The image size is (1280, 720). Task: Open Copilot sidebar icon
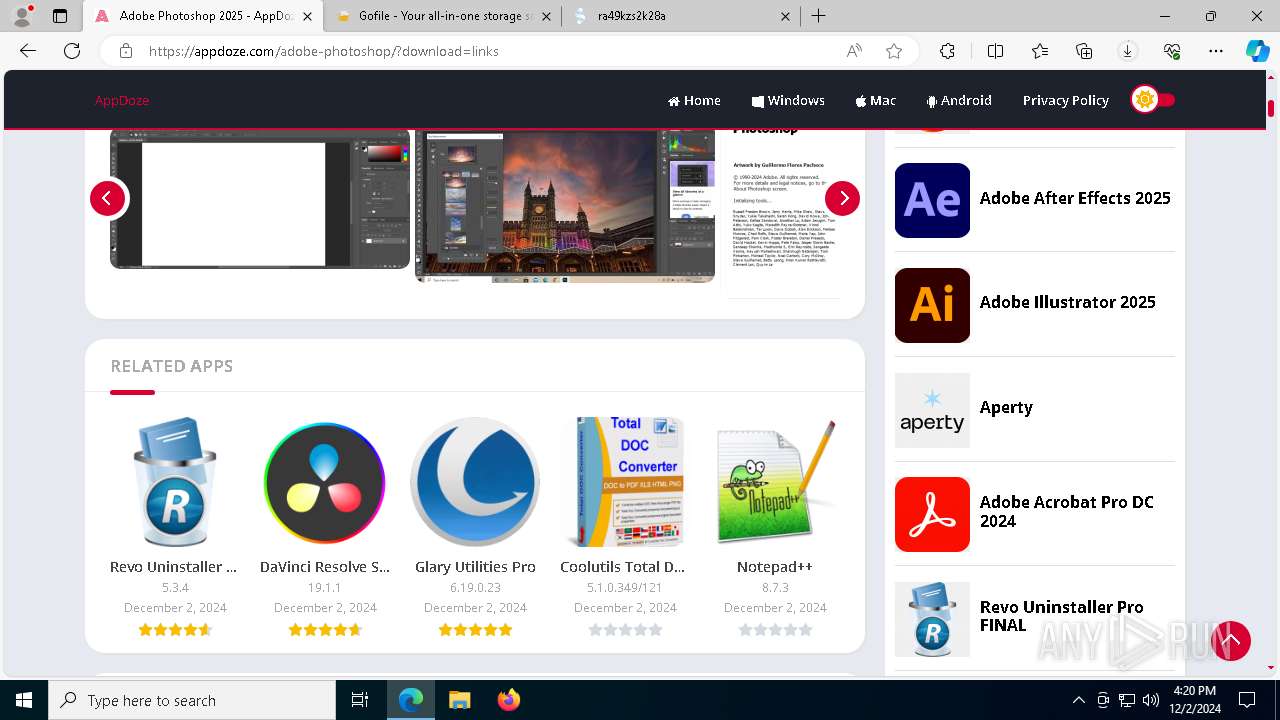tap(1257, 51)
